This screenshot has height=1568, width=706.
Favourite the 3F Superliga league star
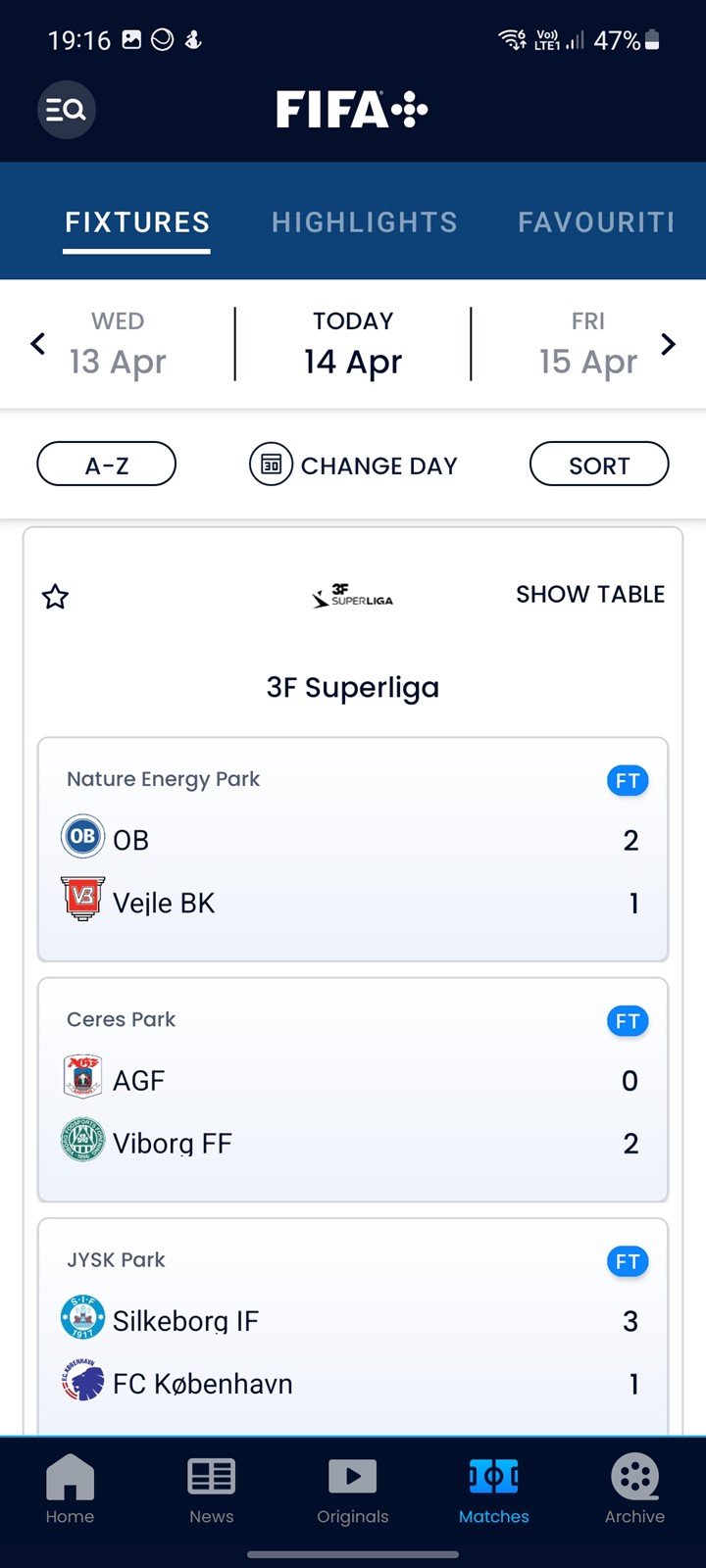tap(55, 596)
